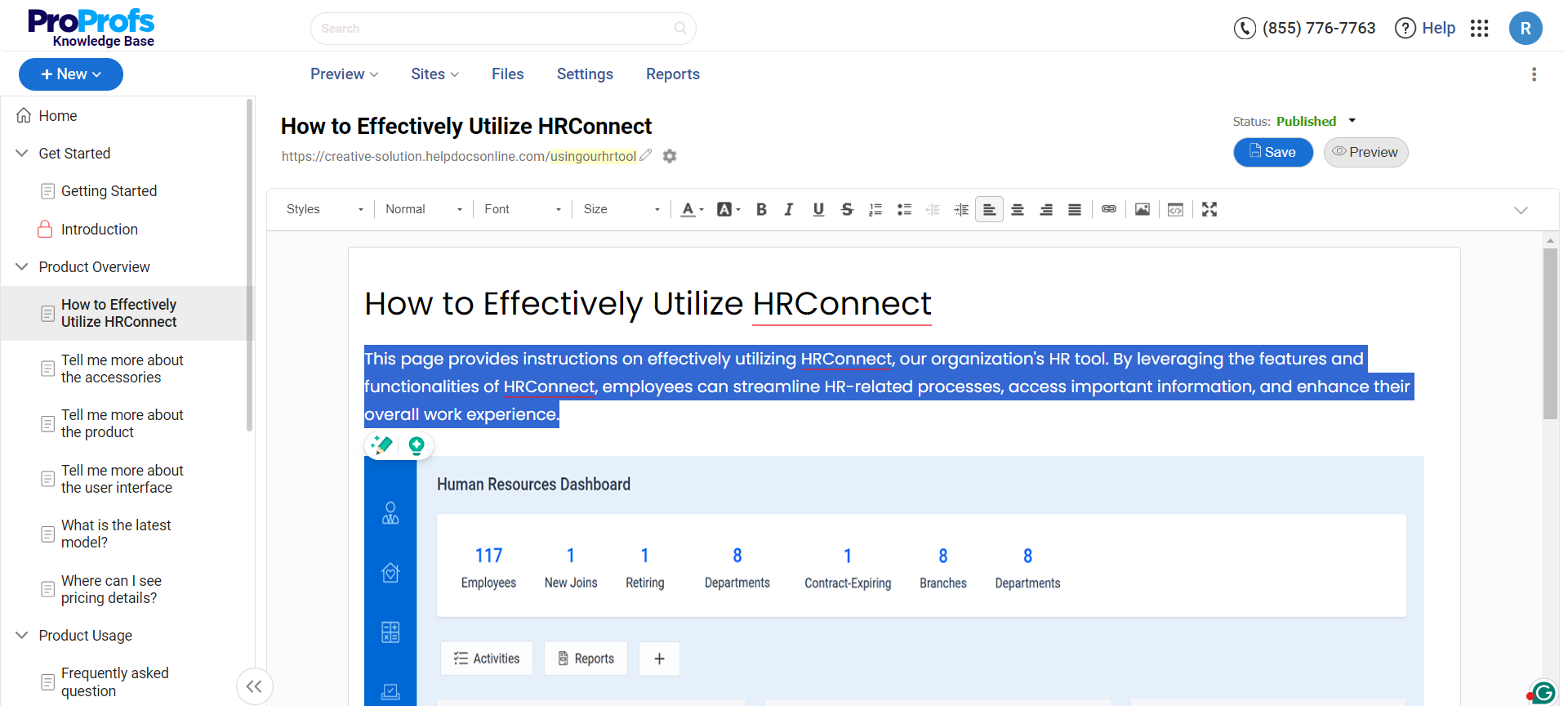
Task: Open the Styles dropdown
Action: click(x=325, y=209)
